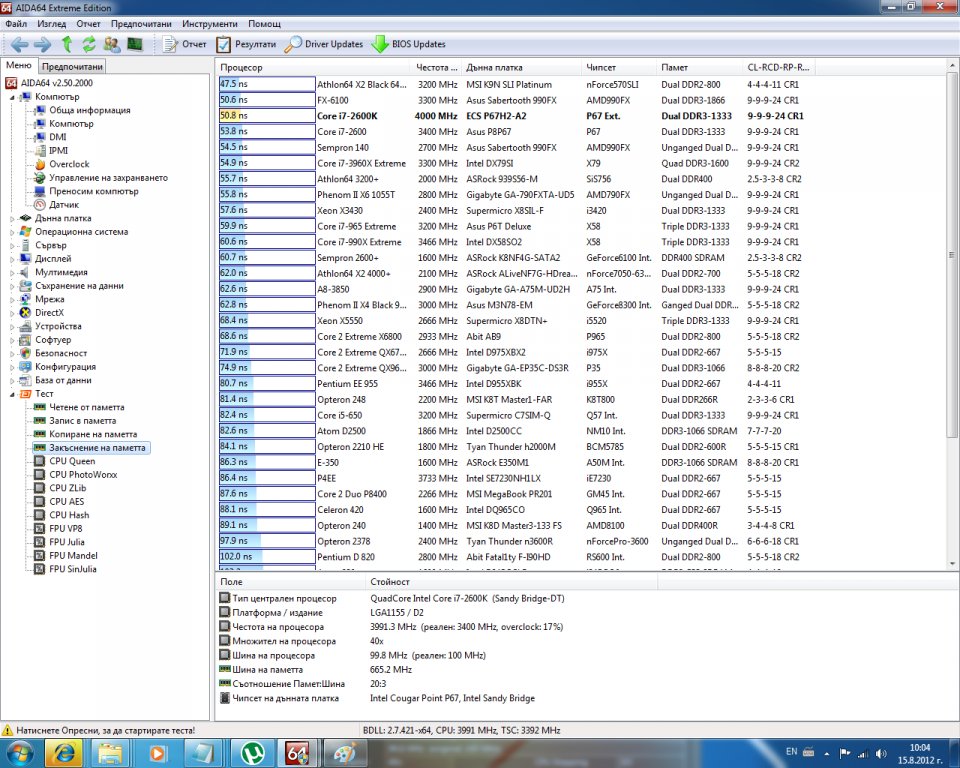
Task: Click the Back arrow in the toolbar
Action: tap(19, 44)
